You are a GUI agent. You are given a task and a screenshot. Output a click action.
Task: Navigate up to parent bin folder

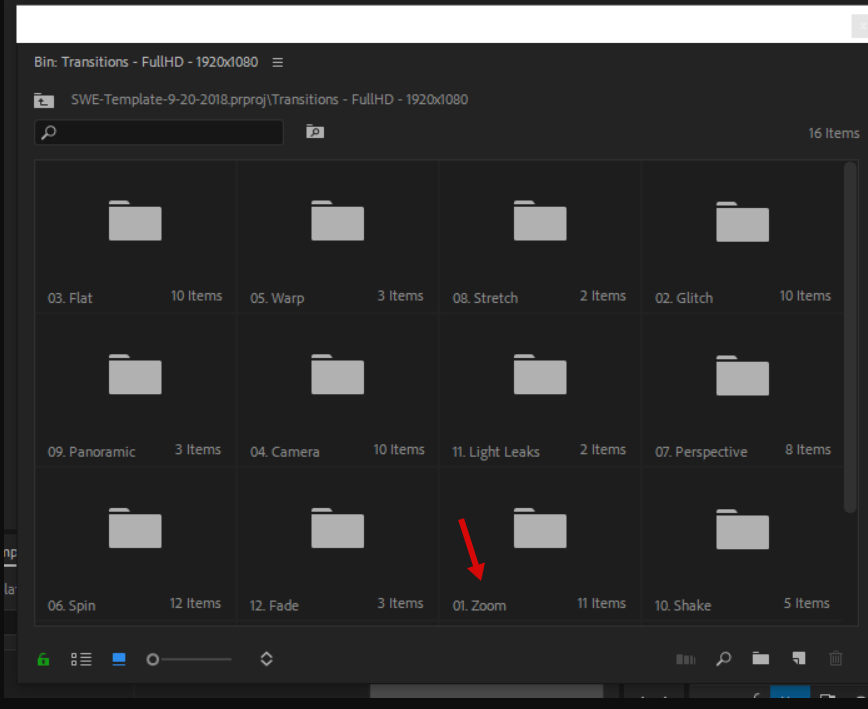(x=43, y=100)
